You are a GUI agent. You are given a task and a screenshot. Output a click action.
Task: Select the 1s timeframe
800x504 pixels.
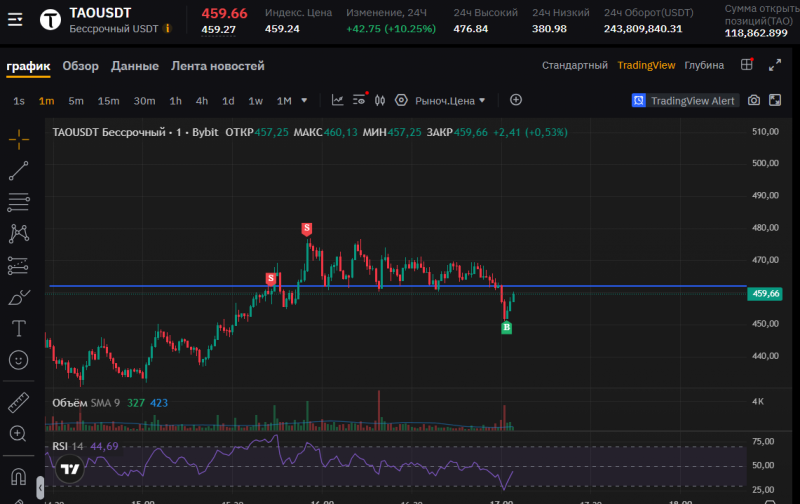19,101
